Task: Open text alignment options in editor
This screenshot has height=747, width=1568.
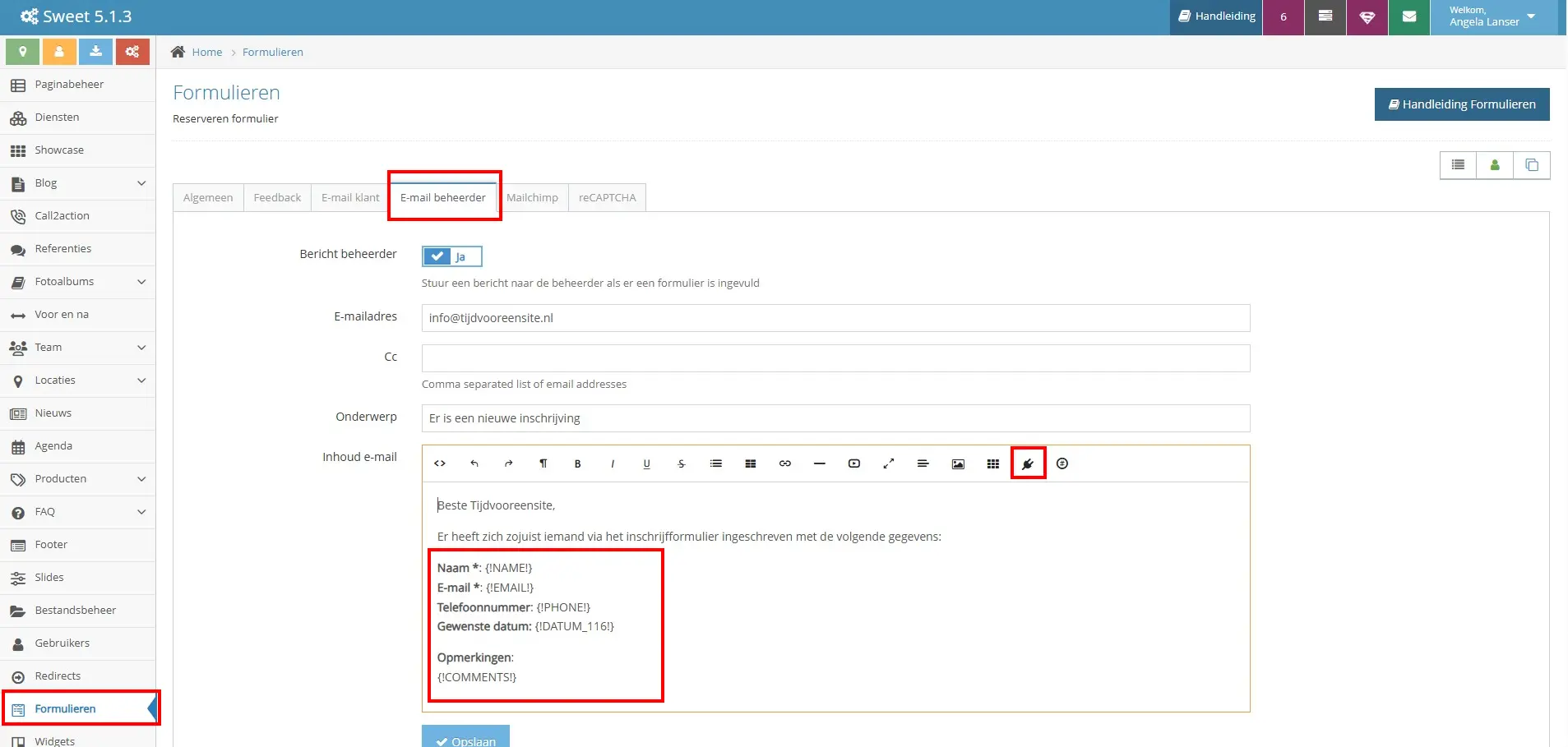Action: tap(923, 463)
